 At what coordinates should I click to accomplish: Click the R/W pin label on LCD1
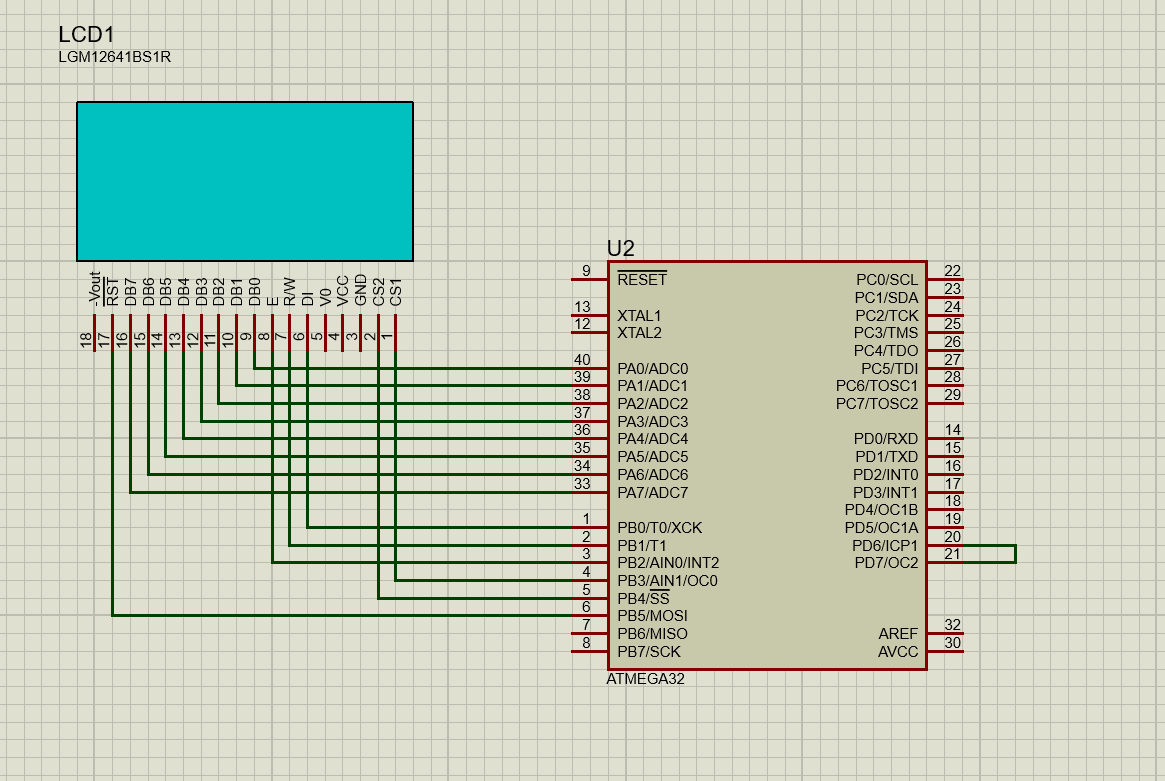point(290,292)
